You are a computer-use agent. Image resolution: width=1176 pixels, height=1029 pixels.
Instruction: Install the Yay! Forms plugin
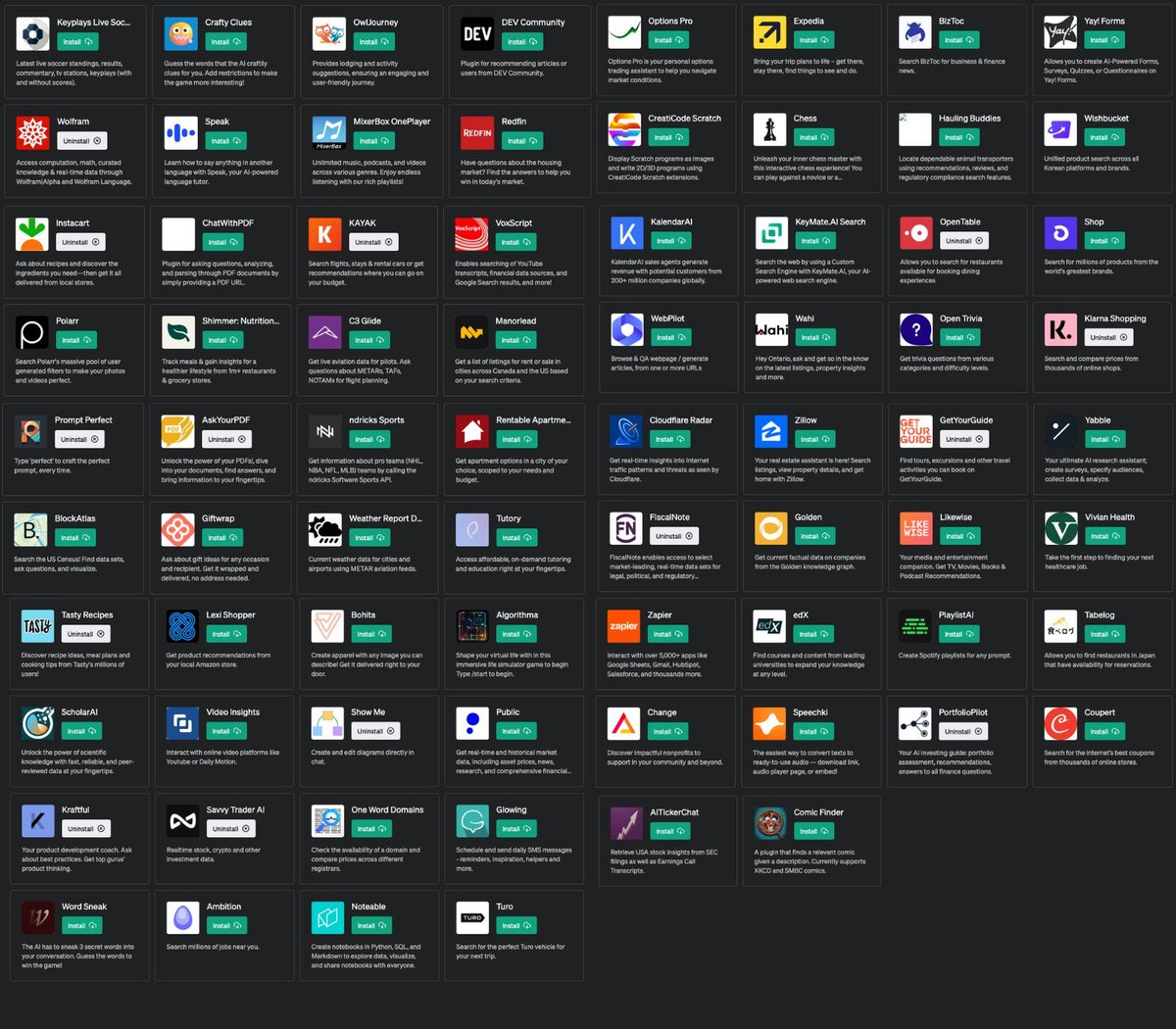point(1104,40)
